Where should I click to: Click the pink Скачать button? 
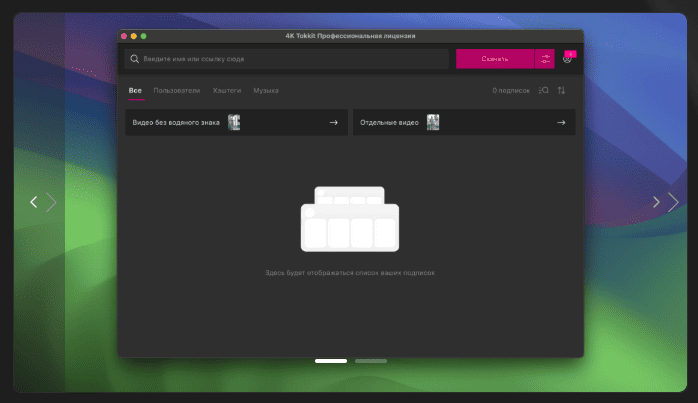pos(495,59)
